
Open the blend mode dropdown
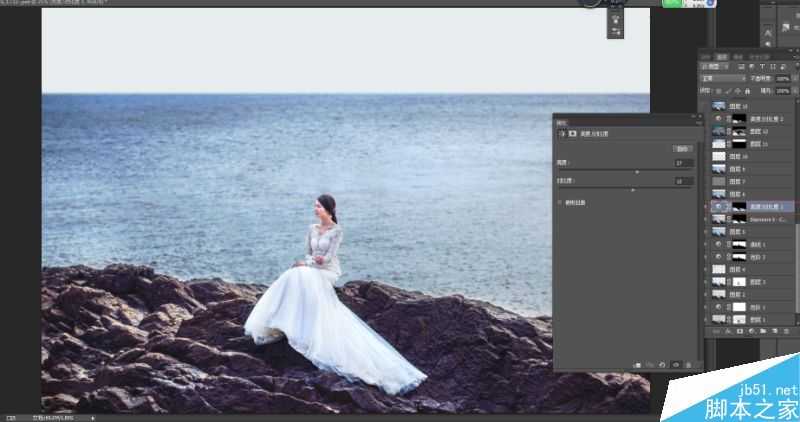722,77
